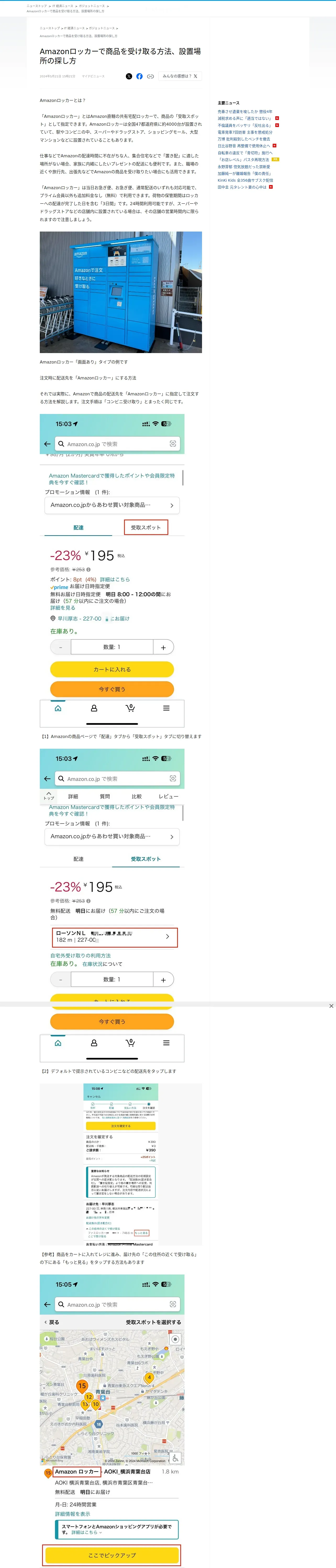
Task: Click the 自宅外受け取りの利用方法 link
Action: click(x=81, y=956)
